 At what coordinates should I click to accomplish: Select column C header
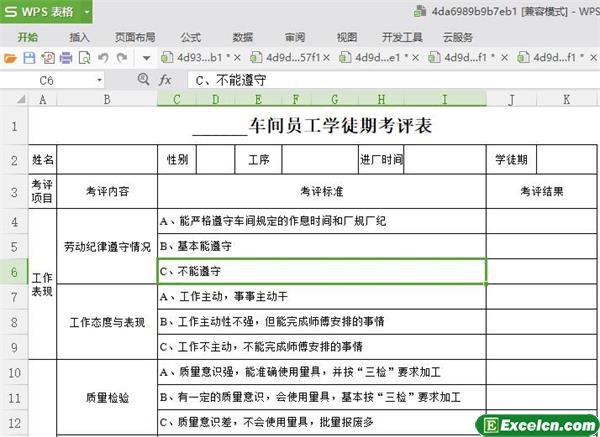176,99
